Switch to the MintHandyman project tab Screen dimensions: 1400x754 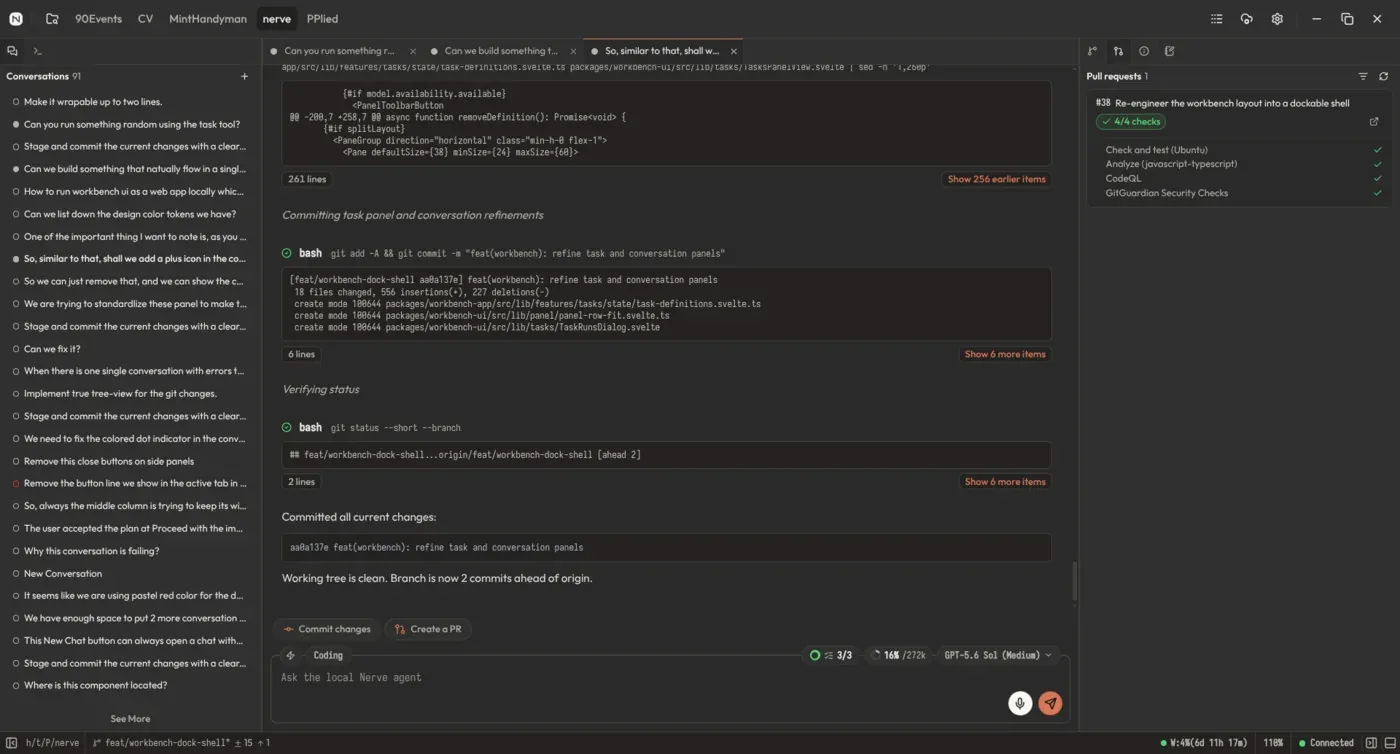coord(208,19)
